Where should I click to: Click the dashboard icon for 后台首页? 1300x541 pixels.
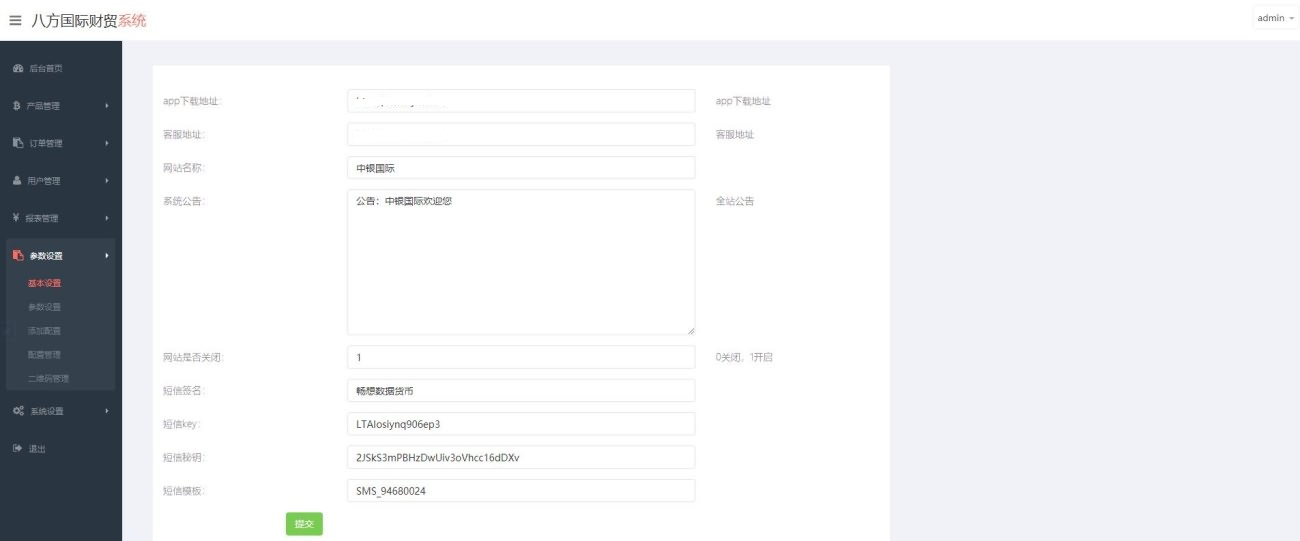point(17,68)
